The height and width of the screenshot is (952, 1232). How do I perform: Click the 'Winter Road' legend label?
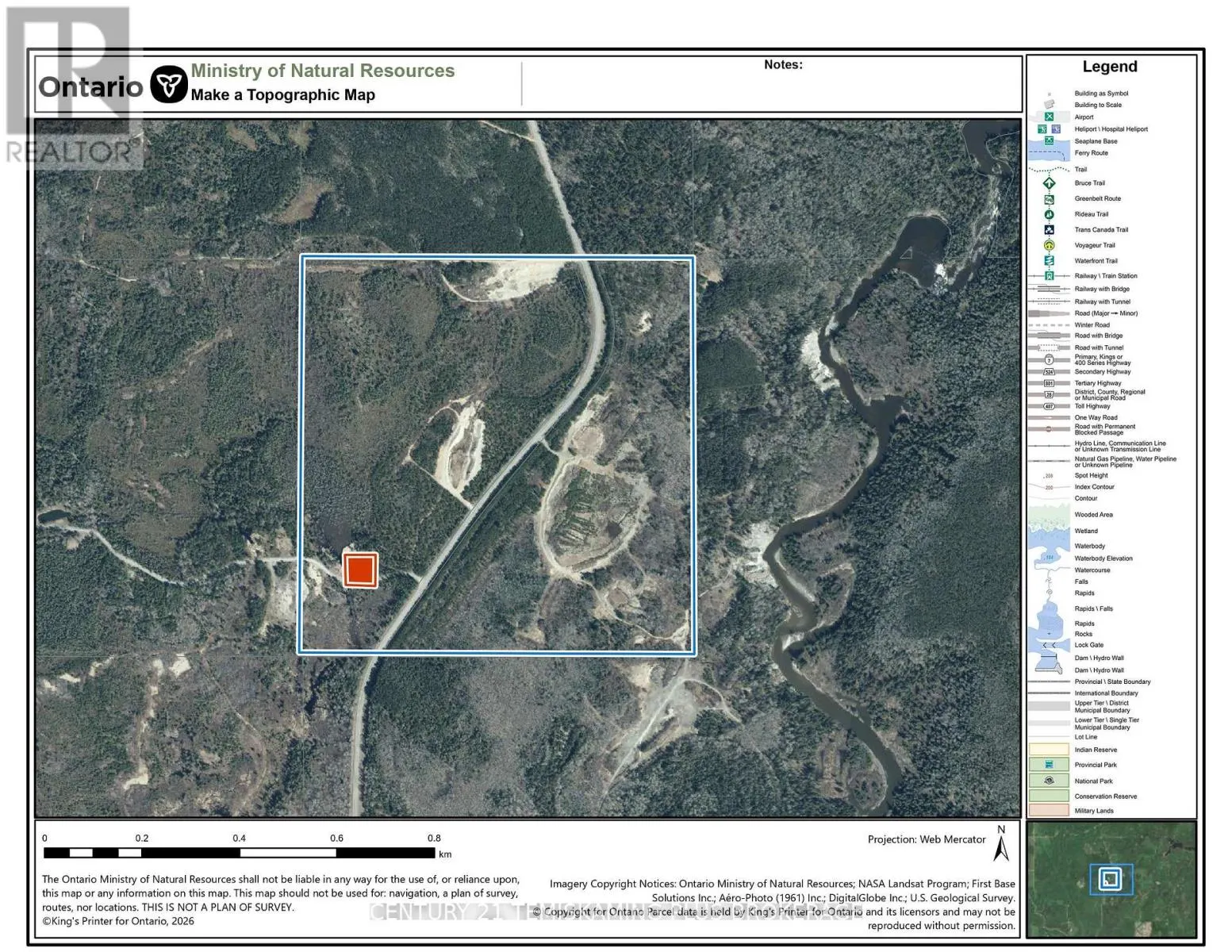[1092, 325]
